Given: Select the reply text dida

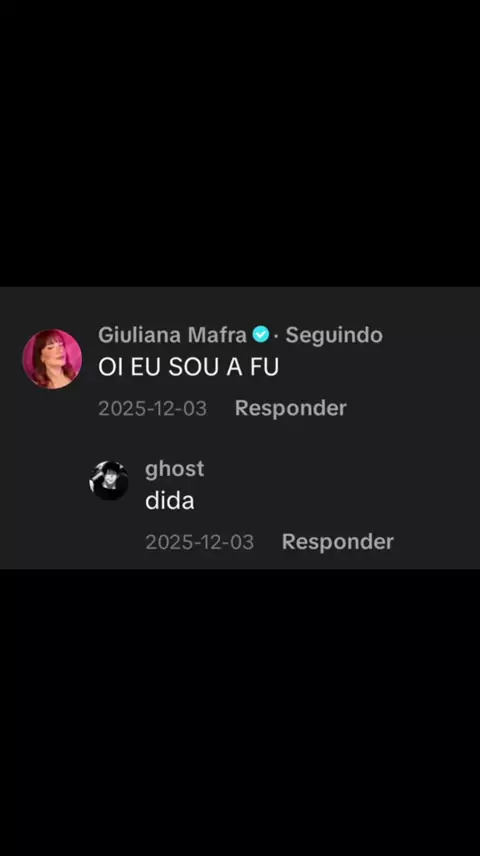Looking at the screenshot, I should click(169, 502).
